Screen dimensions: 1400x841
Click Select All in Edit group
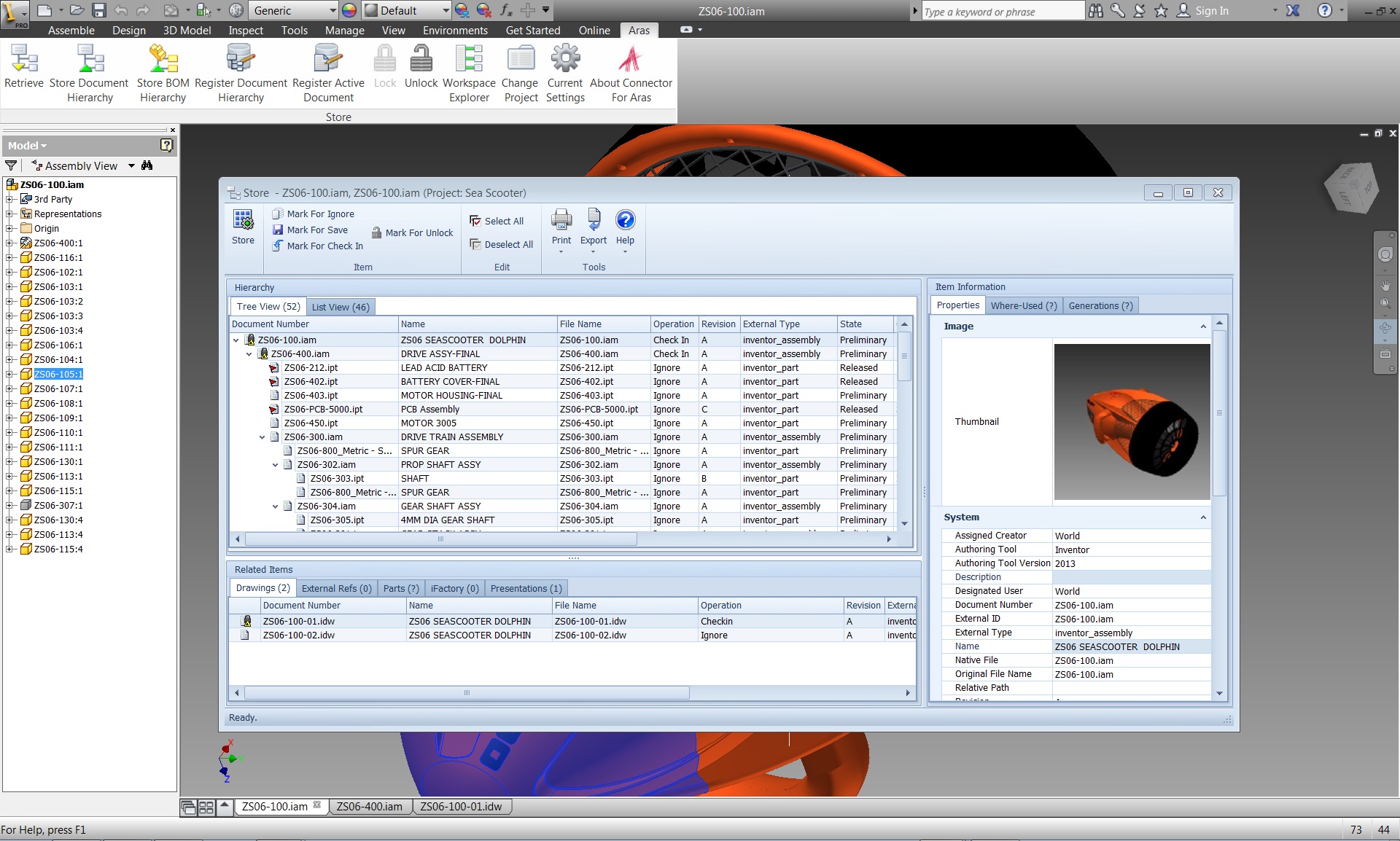[497, 221]
